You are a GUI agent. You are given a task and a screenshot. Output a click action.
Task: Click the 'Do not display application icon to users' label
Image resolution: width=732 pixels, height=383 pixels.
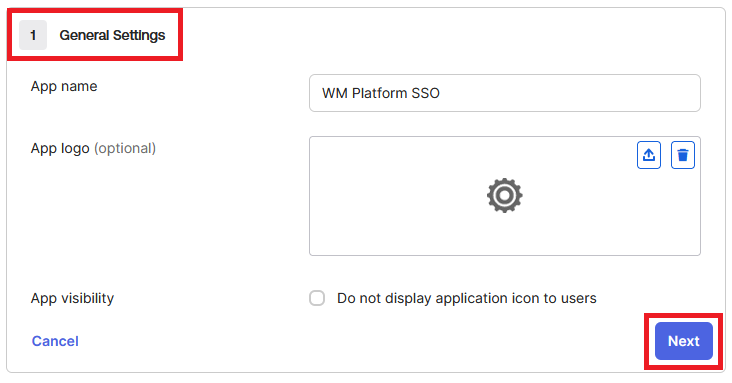467,298
